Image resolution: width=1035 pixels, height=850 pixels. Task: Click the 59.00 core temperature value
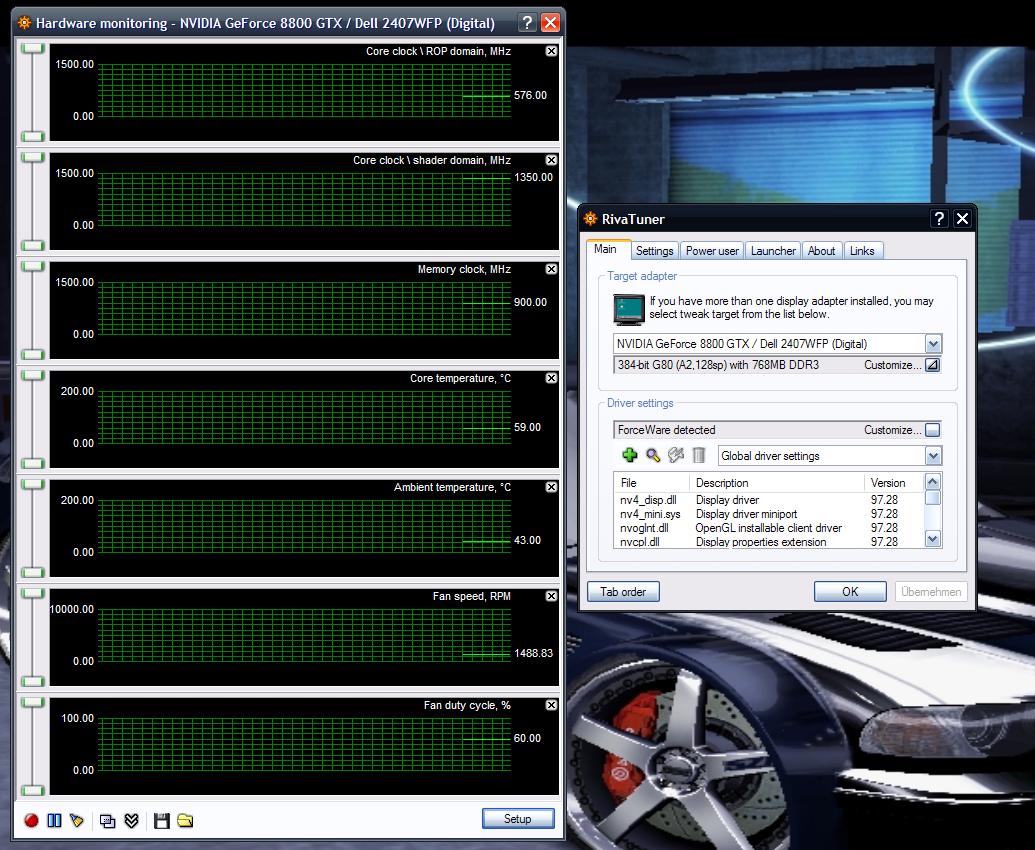pyautogui.click(x=527, y=428)
